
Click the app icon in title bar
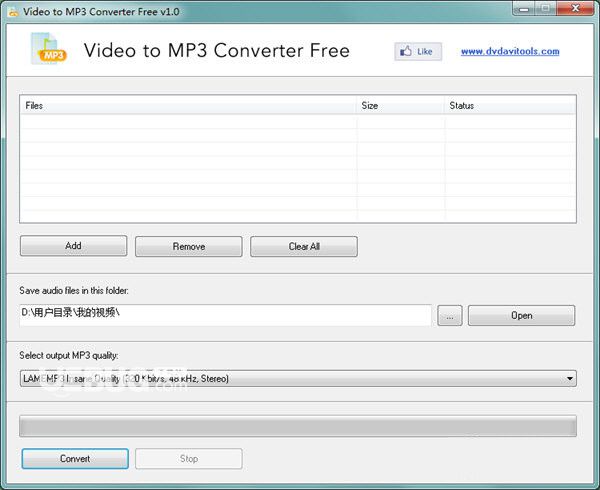[13, 12]
